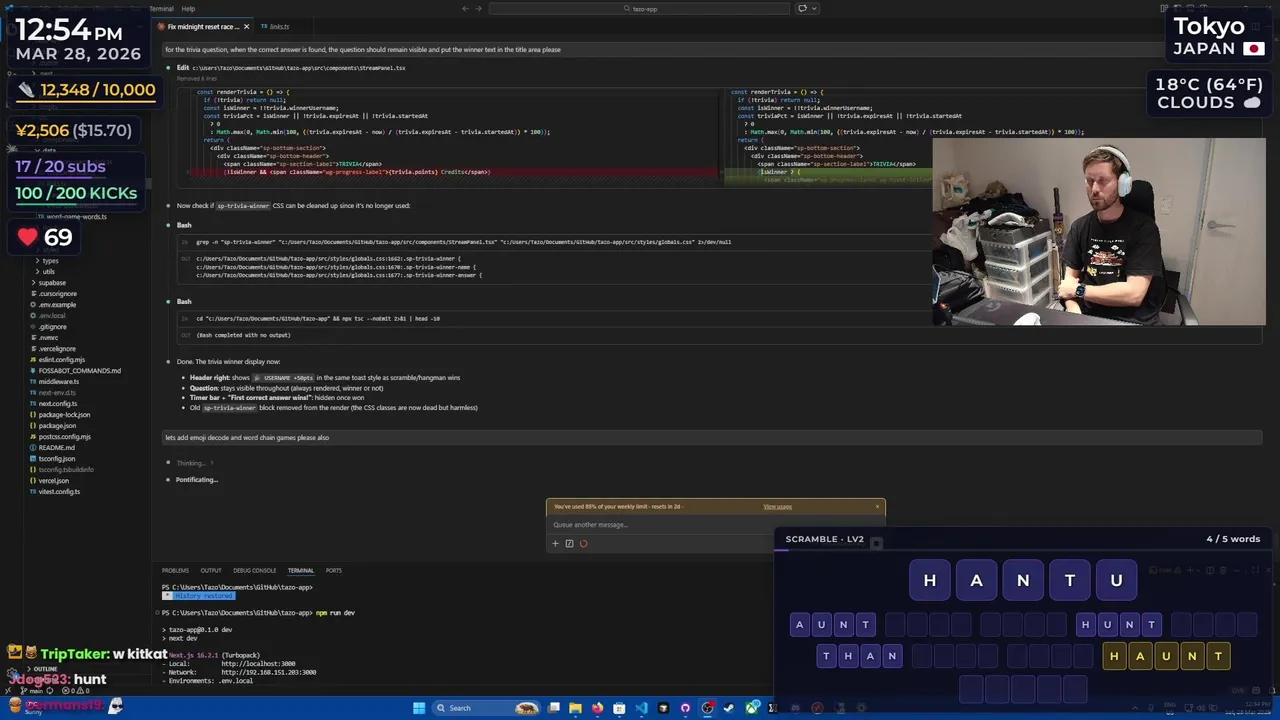Go forward with the navigation arrow
The width and height of the screenshot is (1280, 720).
(x=479, y=8)
